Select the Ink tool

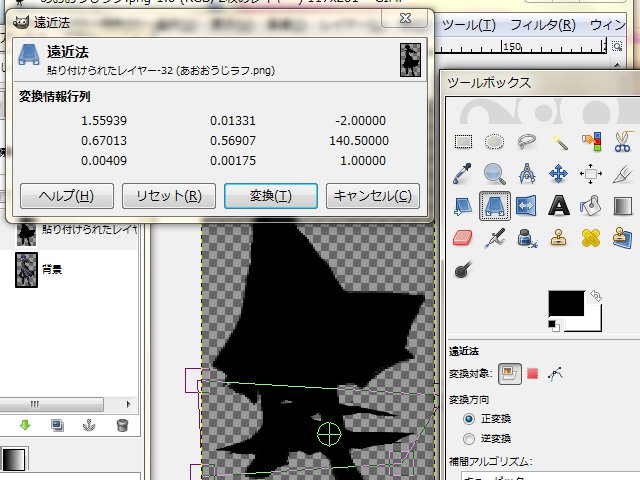coord(527,238)
